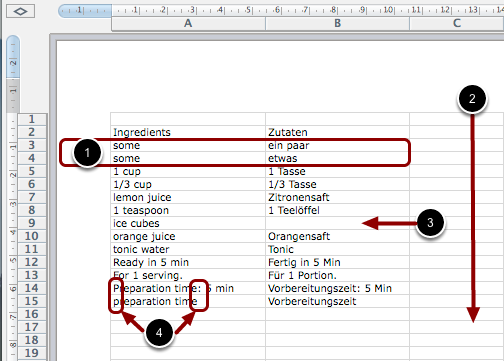This screenshot has width=504, height=361.
Task: Select row 19 header
Action: 32,353
